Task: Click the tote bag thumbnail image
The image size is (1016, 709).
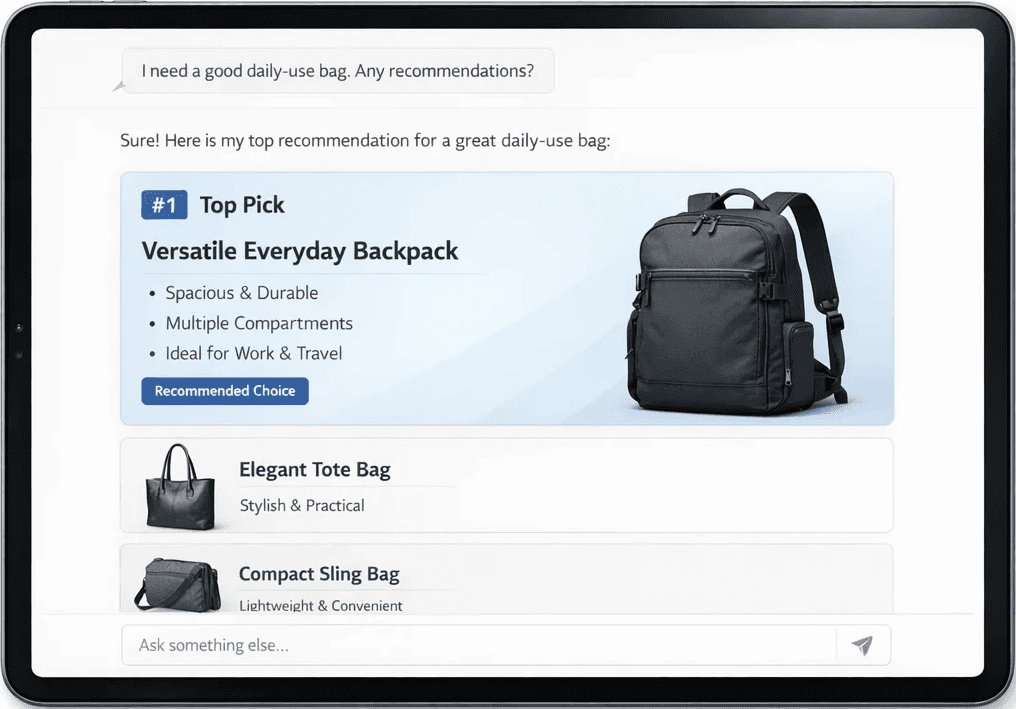Action: [179, 487]
